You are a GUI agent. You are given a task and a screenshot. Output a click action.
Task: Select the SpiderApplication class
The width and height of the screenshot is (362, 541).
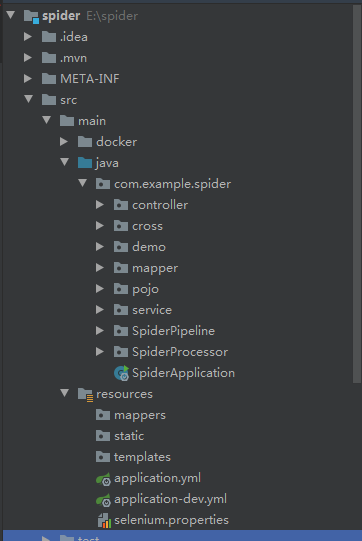[x=184, y=373]
